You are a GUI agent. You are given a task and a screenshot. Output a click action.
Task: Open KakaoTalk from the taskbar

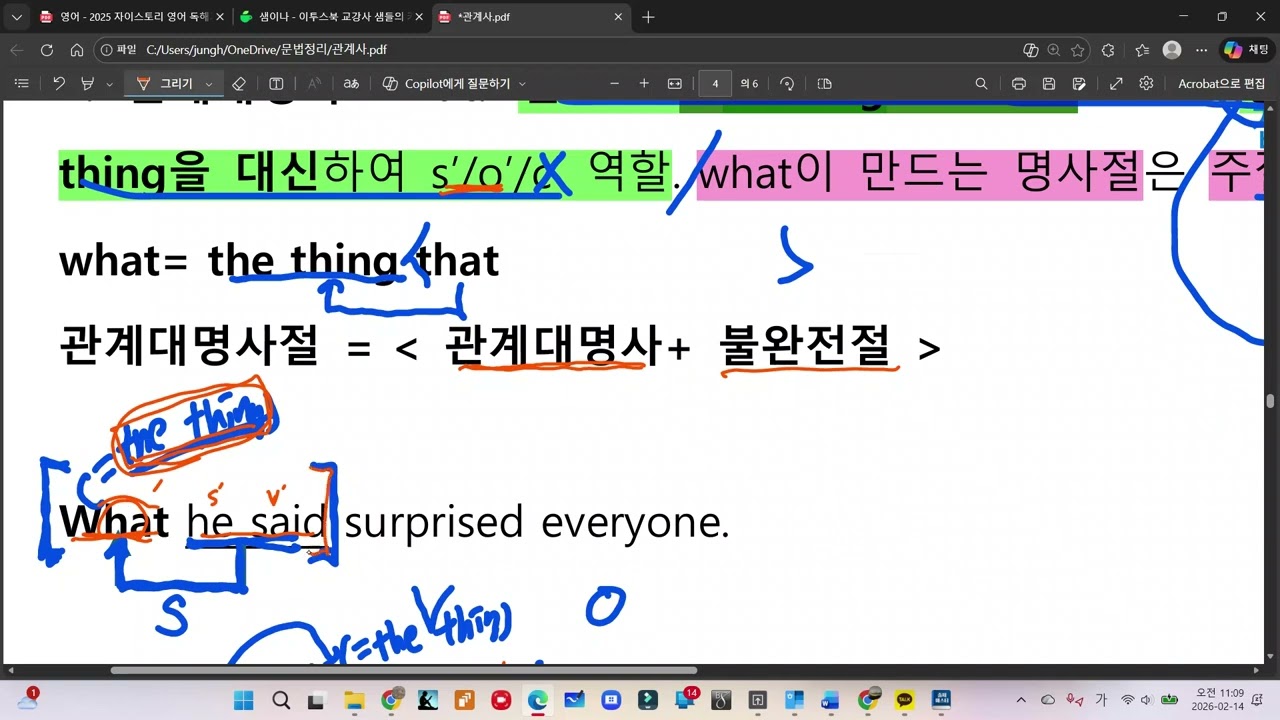pyautogui.click(x=904, y=701)
